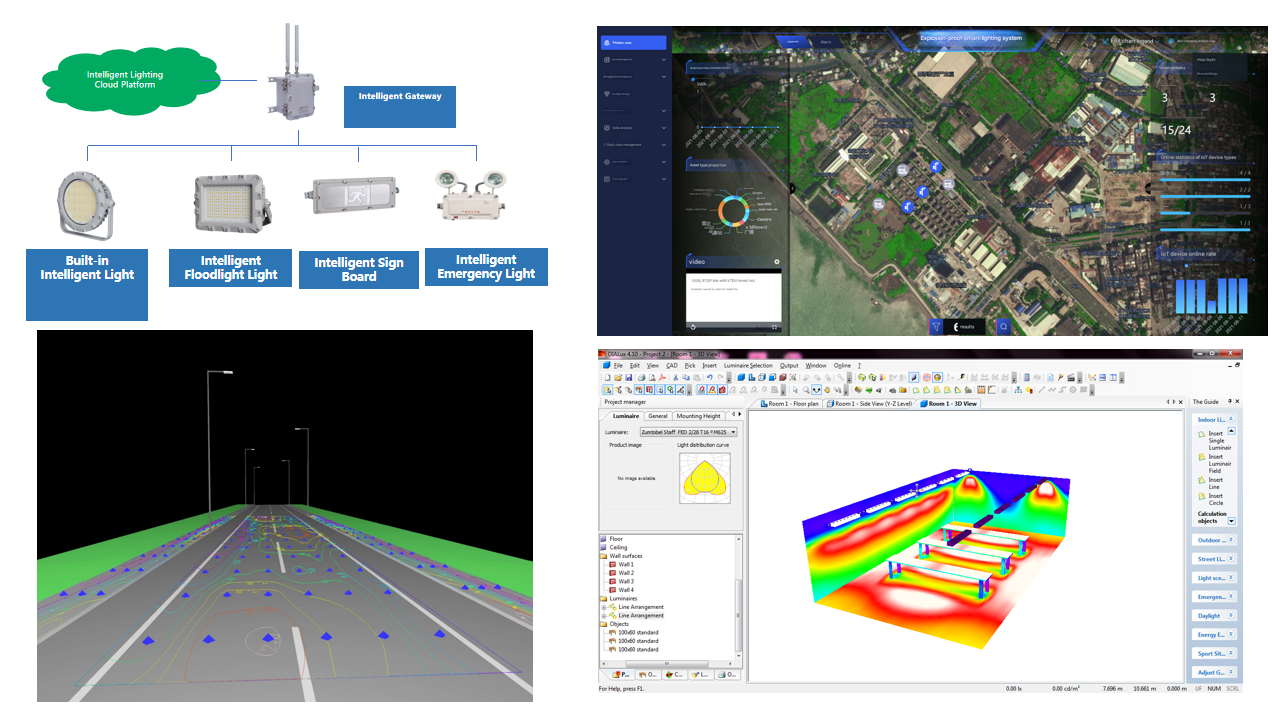This screenshot has height=707, width=1272.
Task: Open the File menu in DIALux
Action: [x=618, y=365]
